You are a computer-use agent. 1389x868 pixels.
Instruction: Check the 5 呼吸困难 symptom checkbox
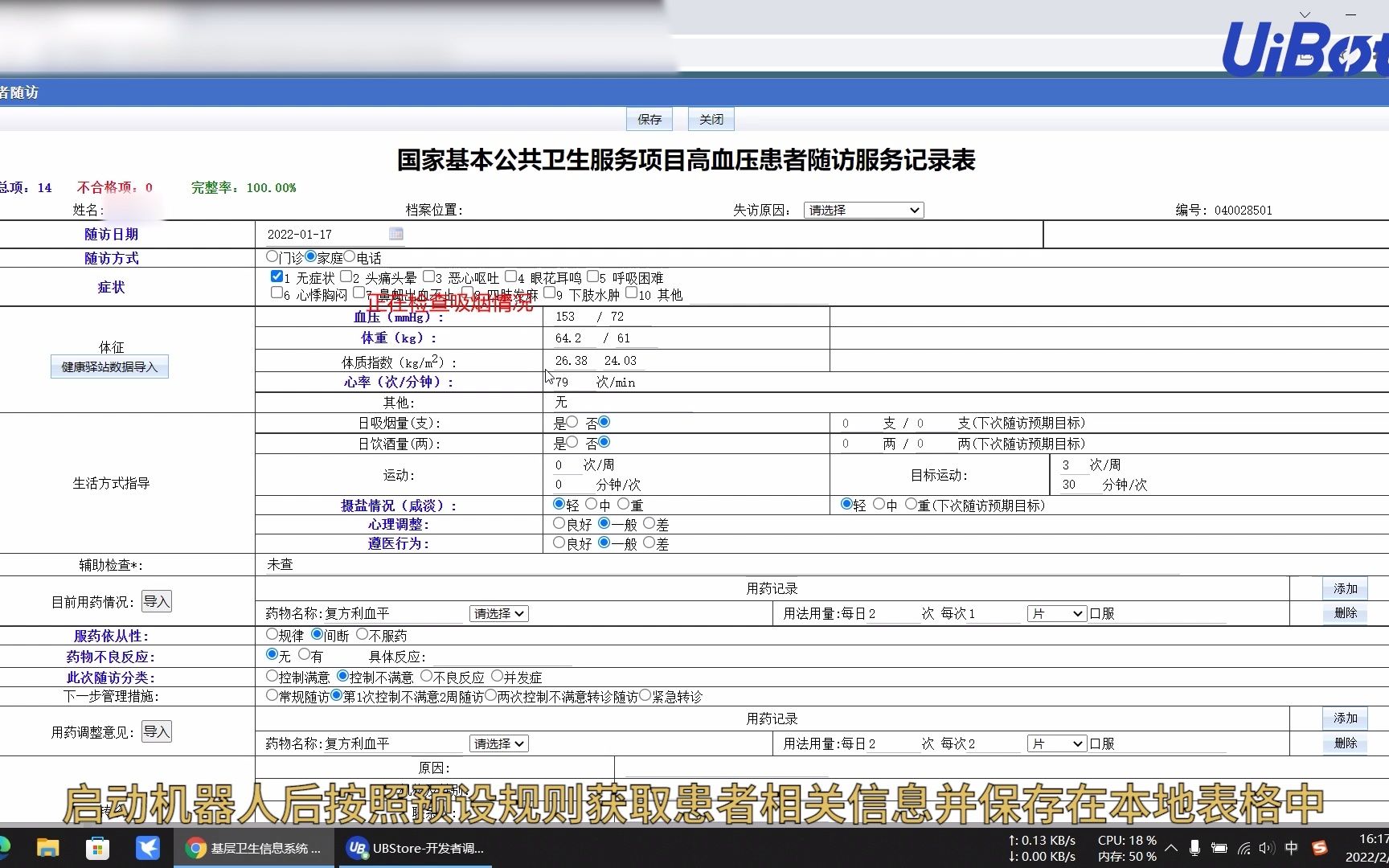point(592,276)
